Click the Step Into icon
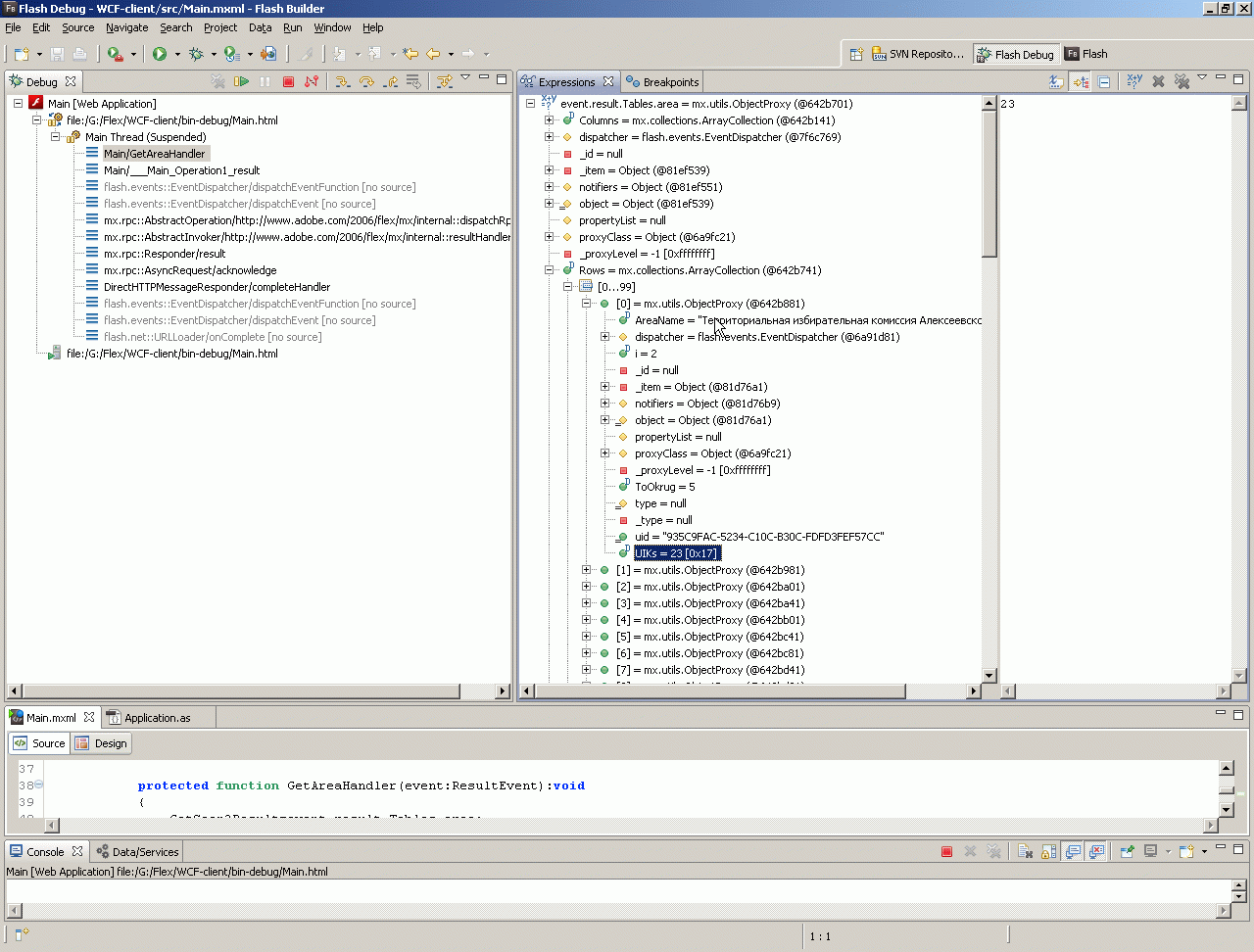The height and width of the screenshot is (952, 1254). point(342,81)
